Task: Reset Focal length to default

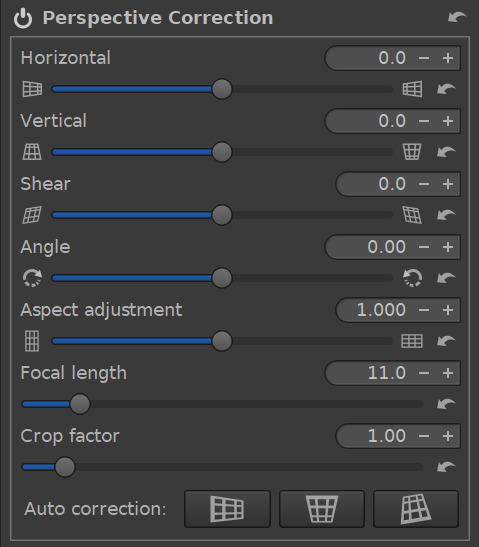Action: [x=446, y=404]
